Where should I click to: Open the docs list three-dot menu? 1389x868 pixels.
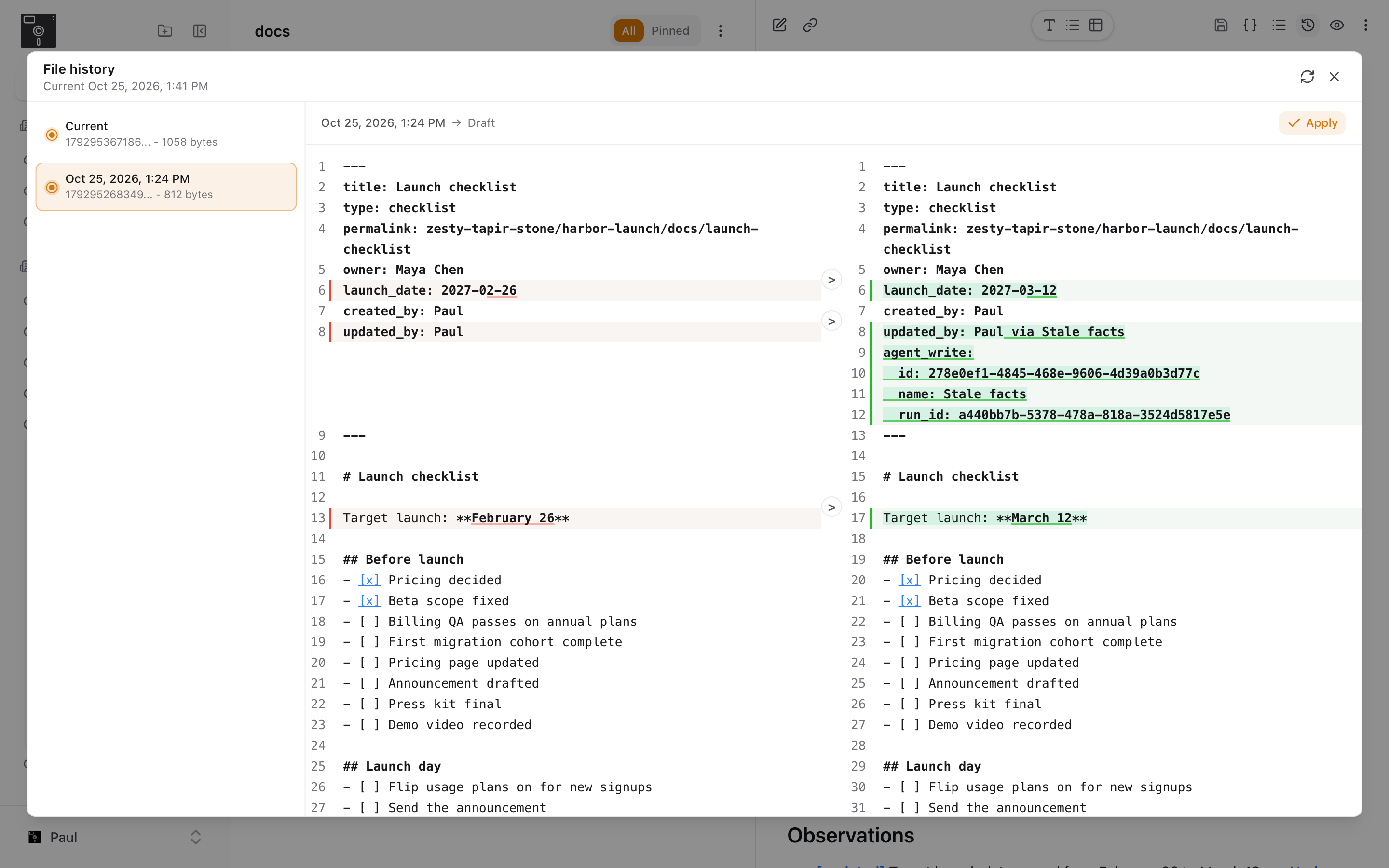(x=721, y=31)
